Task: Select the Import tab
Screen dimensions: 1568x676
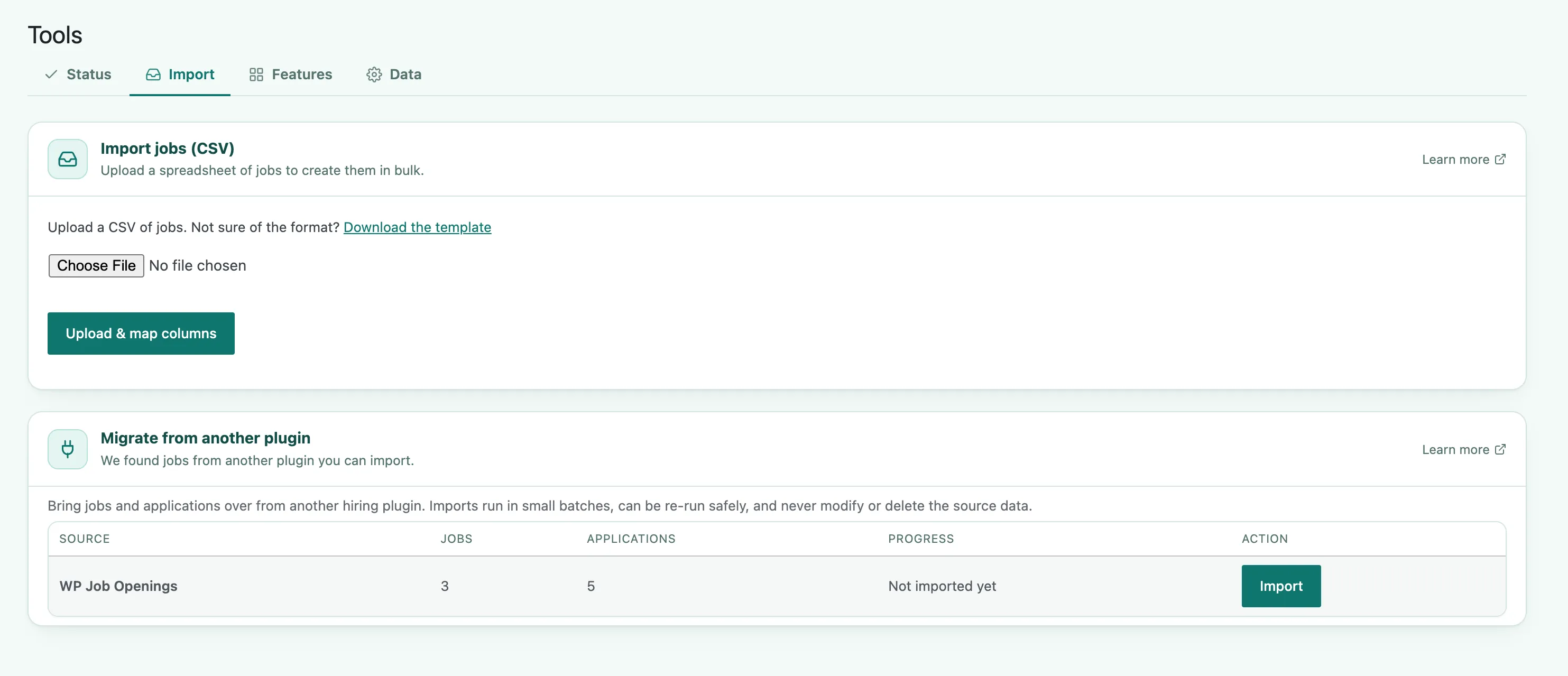Action: 180,74
